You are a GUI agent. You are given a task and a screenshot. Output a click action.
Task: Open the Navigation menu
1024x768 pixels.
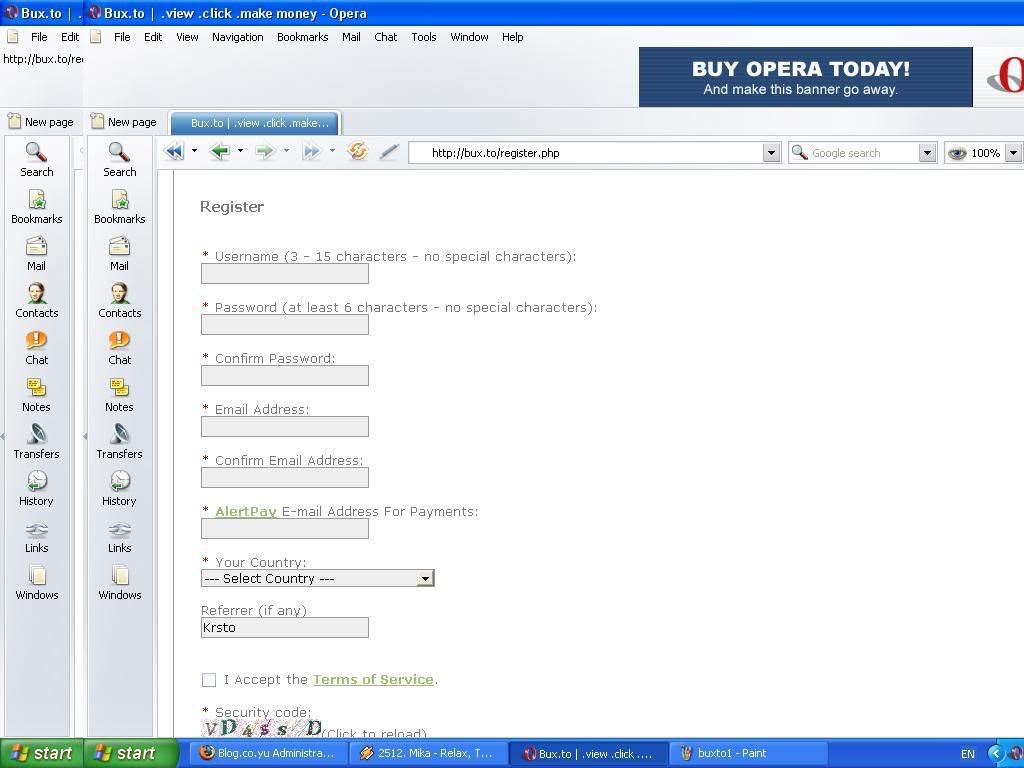tap(238, 37)
